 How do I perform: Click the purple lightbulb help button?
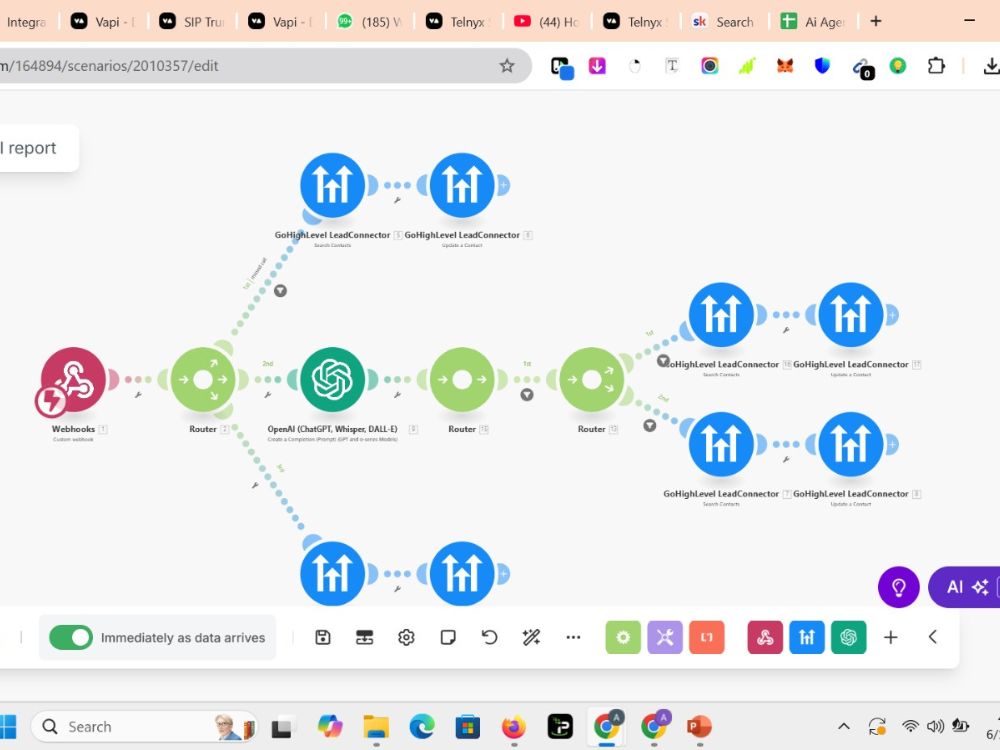(899, 587)
